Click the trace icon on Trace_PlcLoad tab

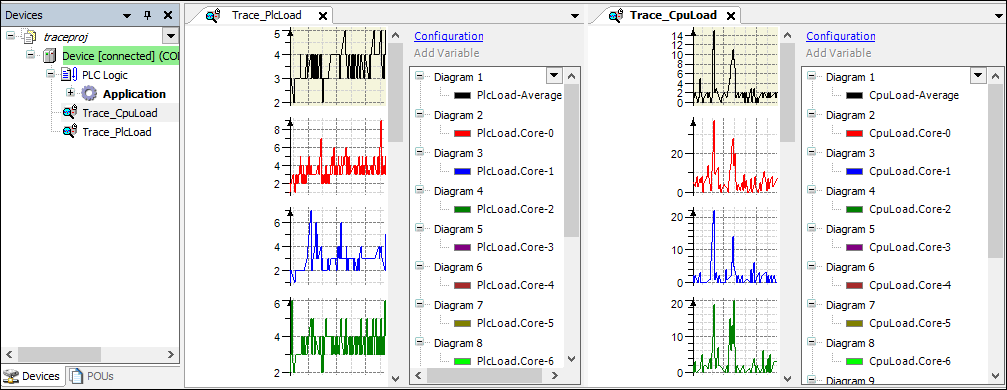click(x=213, y=15)
